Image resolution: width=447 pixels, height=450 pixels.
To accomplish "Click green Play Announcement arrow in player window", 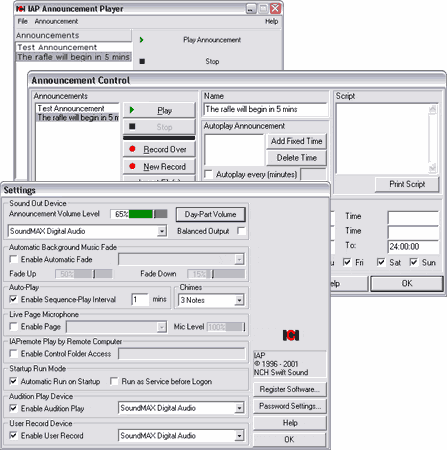I will point(141,40).
